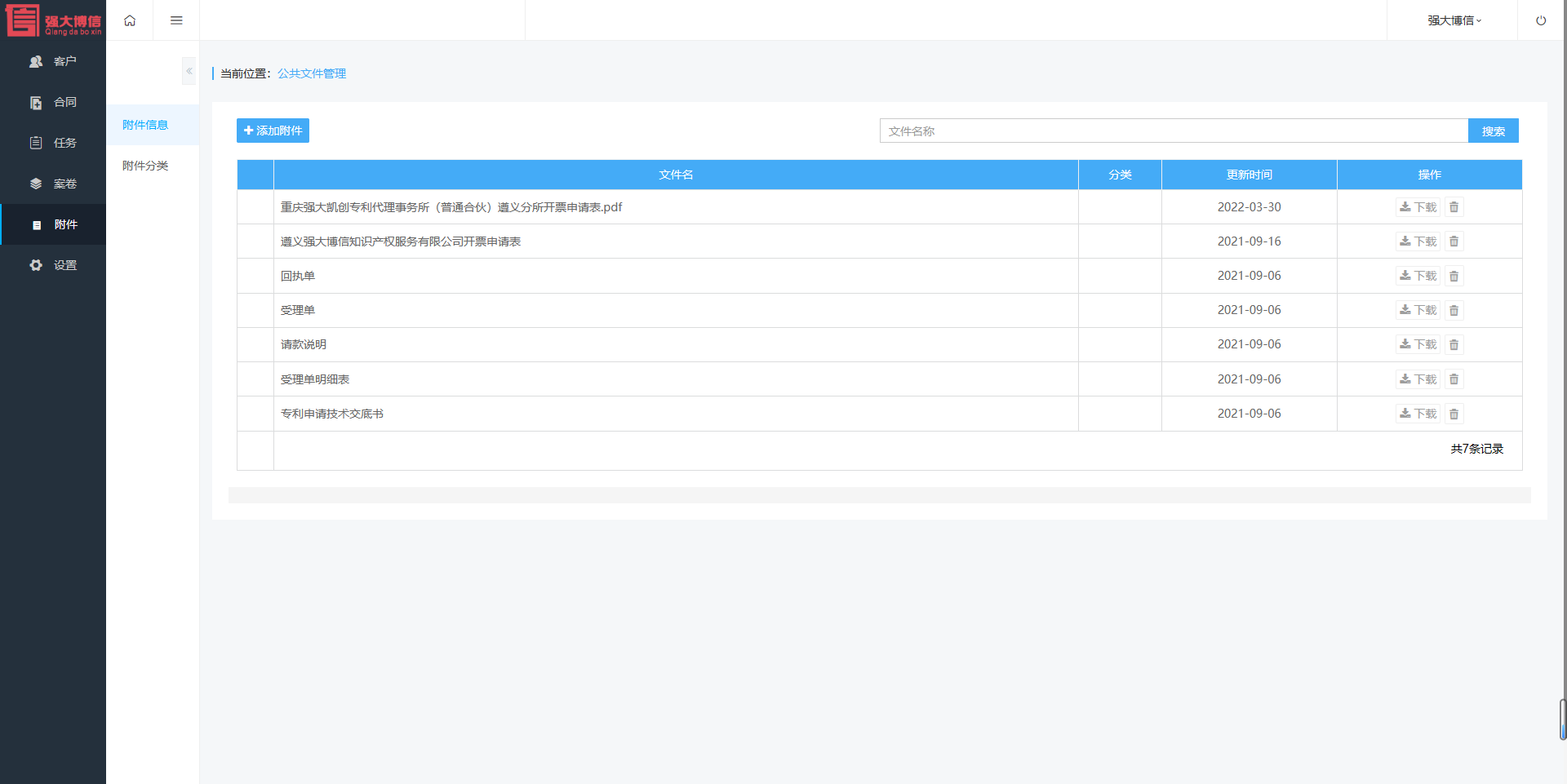Click the 文件名 column header
This screenshot has height=784, width=1567.
(676, 175)
